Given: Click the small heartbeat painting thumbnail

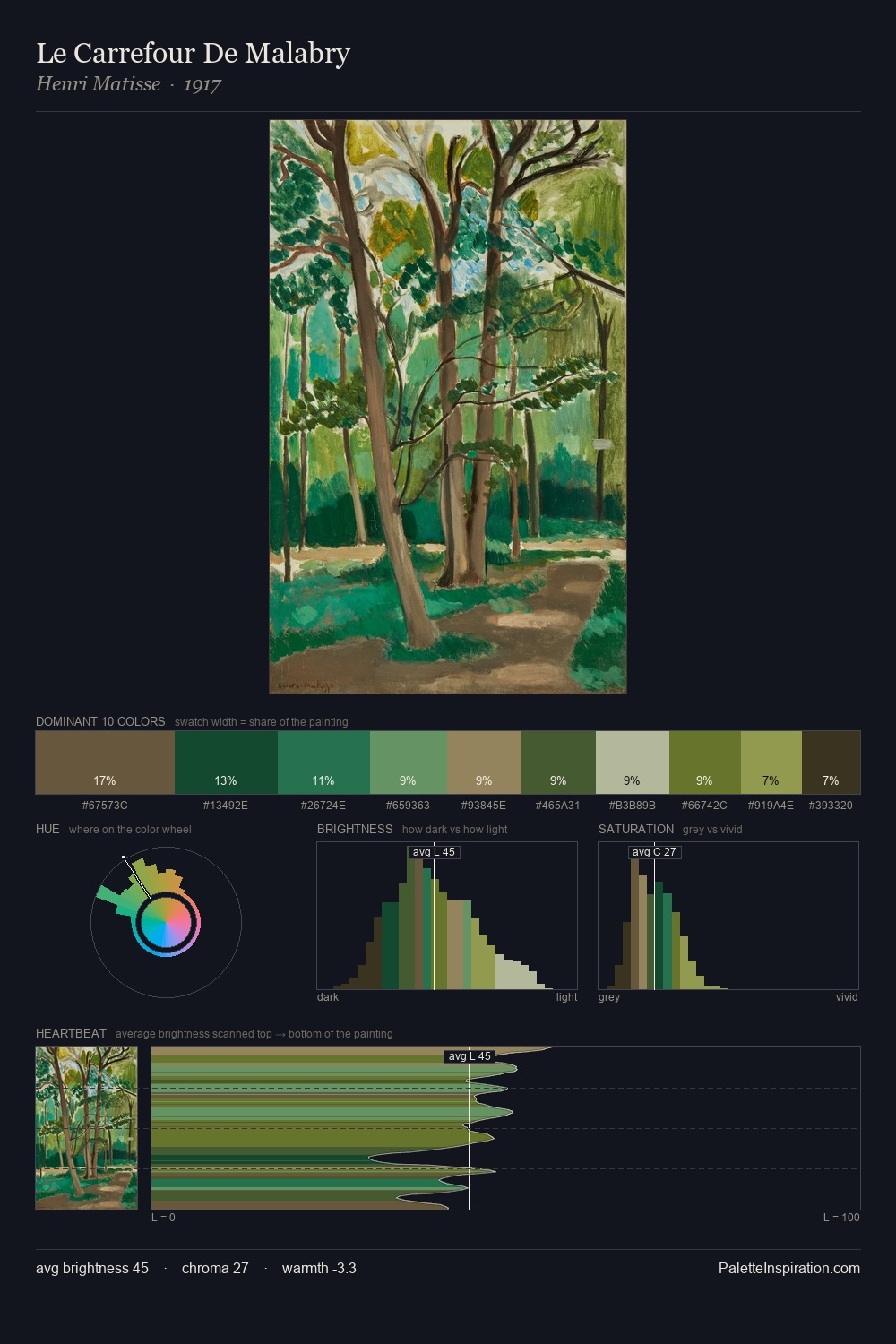Looking at the screenshot, I should (x=87, y=1128).
